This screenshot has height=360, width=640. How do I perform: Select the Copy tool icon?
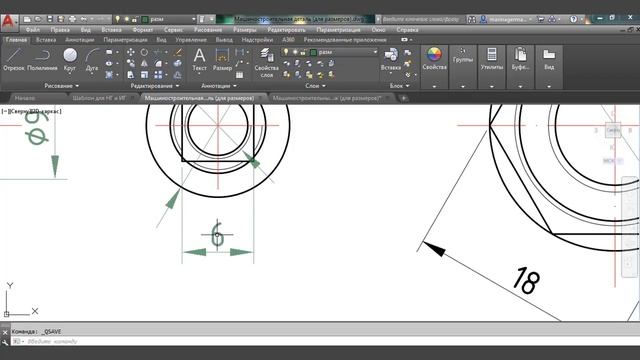tap(131, 63)
